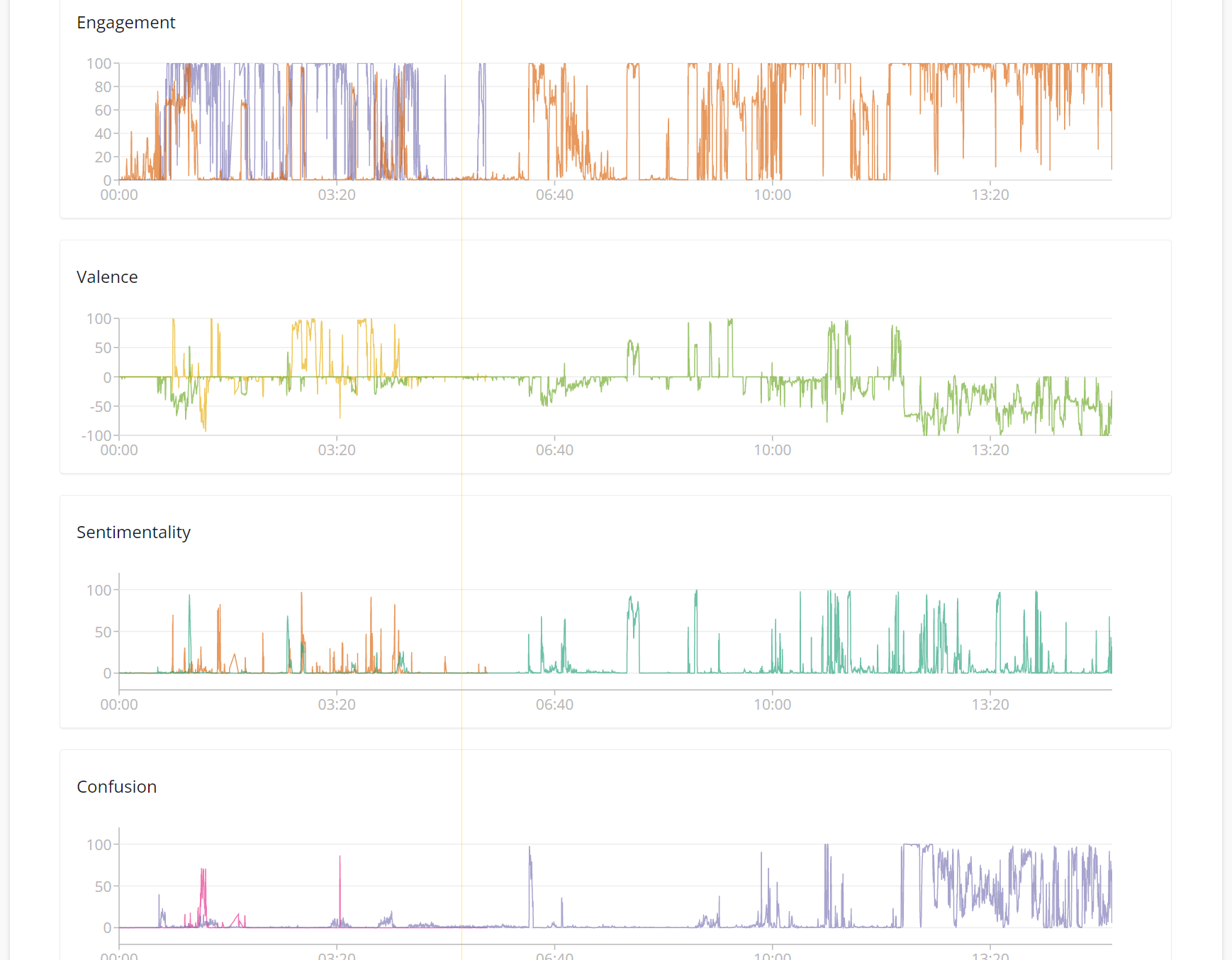Viewport: 1232px width, 960px height.
Task: Click 00:00 on the Valence time axis
Action: pos(119,450)
